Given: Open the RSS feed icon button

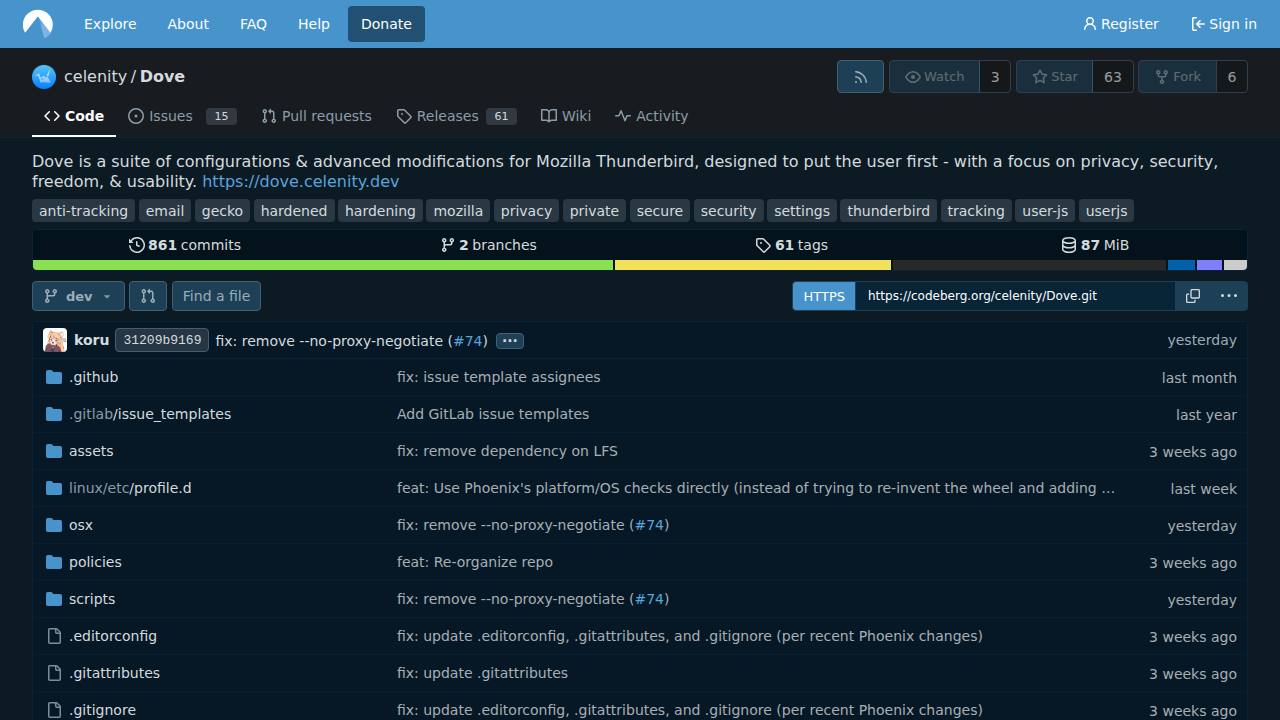Looking at the screenshot, I should (860, 77).
